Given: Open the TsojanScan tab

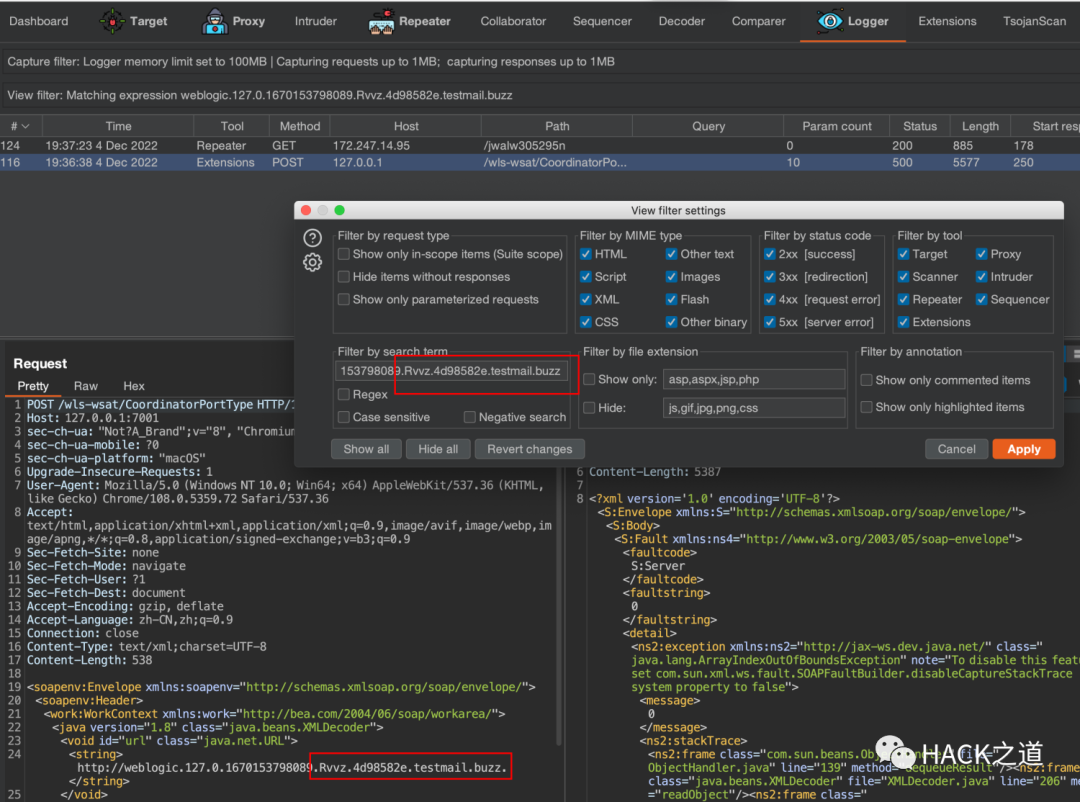Looking at the screenshot, I should [1034, 21].
